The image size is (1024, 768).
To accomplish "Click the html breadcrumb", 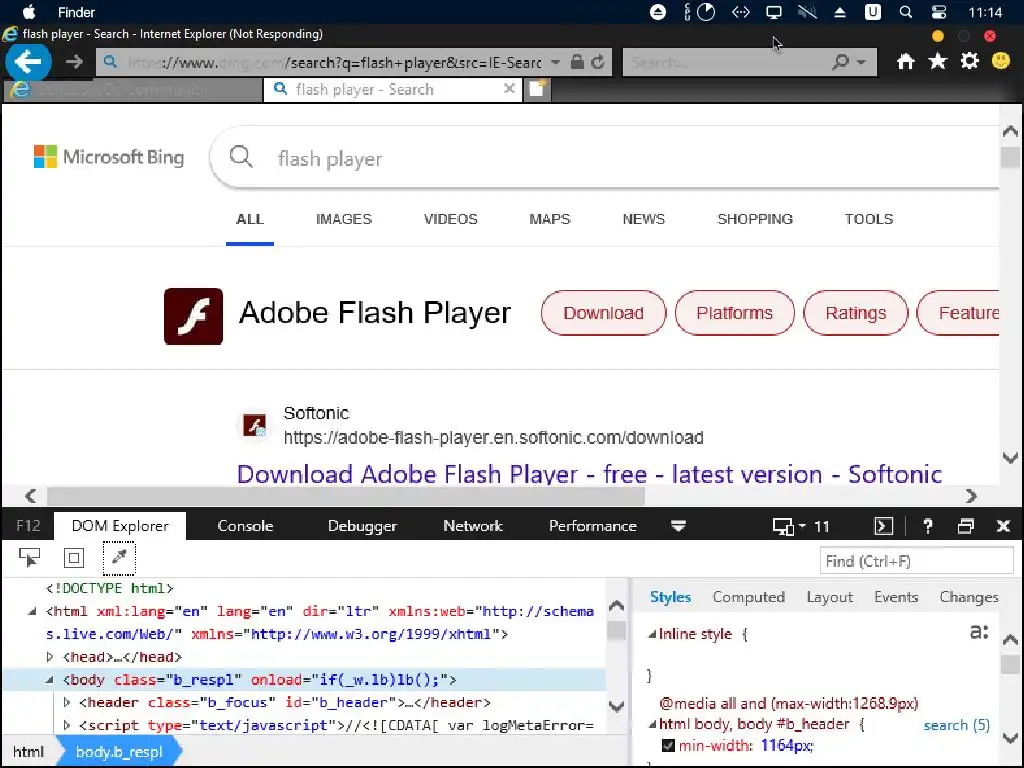I will coord(28,752).
